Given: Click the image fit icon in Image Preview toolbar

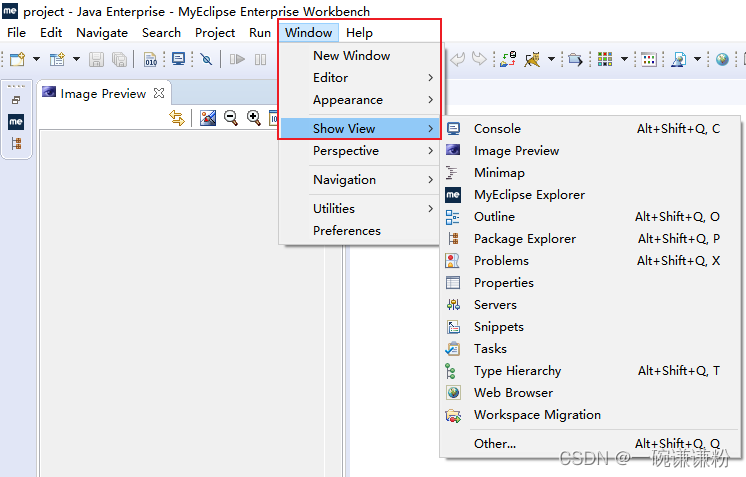Looking at the screenshot, I should pos(208,118).
